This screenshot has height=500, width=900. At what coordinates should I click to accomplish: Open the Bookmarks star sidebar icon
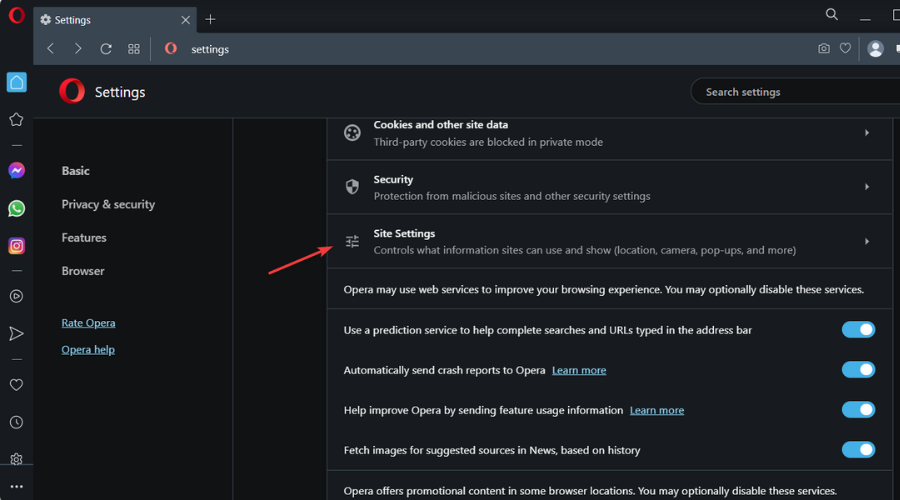pos(16,119)
